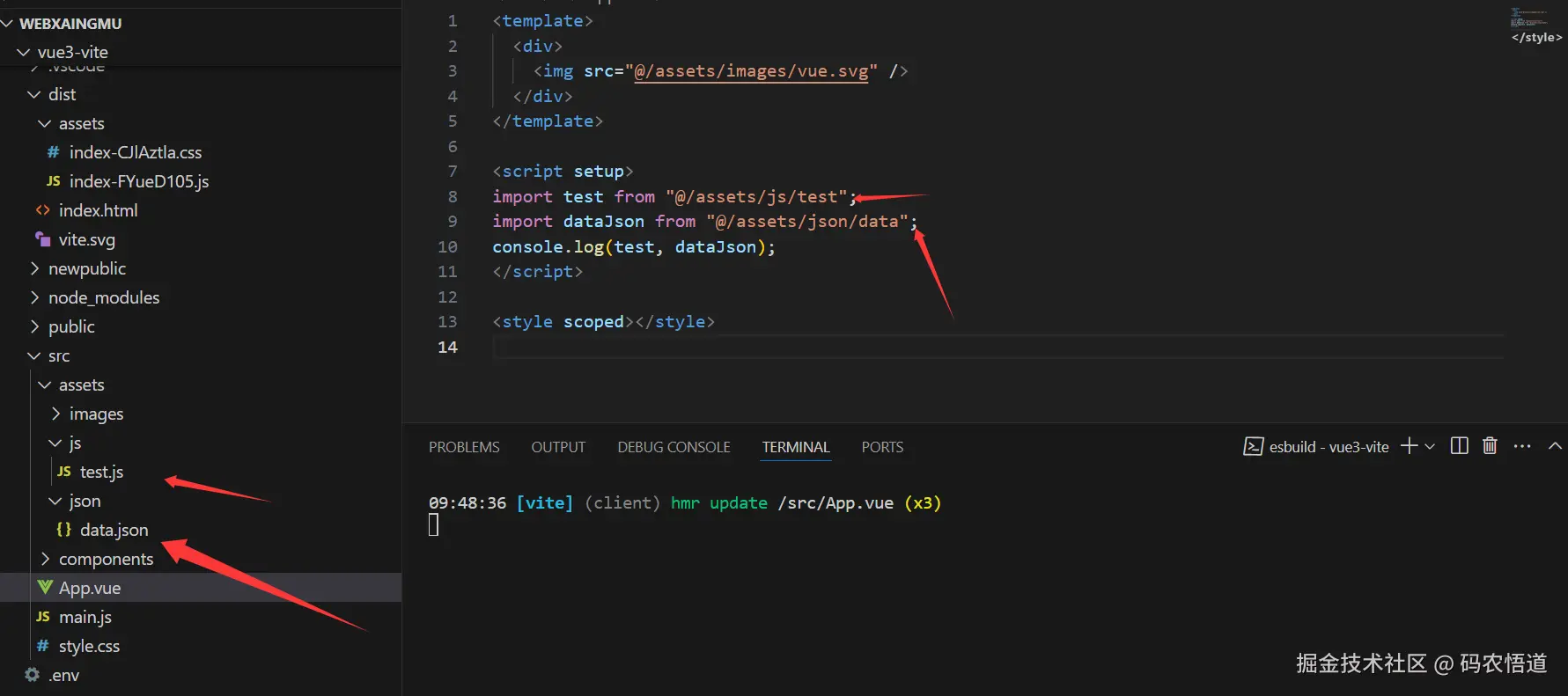Open terminal panel more actions menu
Screen dimensions: 1568x696
click(x=1522, y=446)
